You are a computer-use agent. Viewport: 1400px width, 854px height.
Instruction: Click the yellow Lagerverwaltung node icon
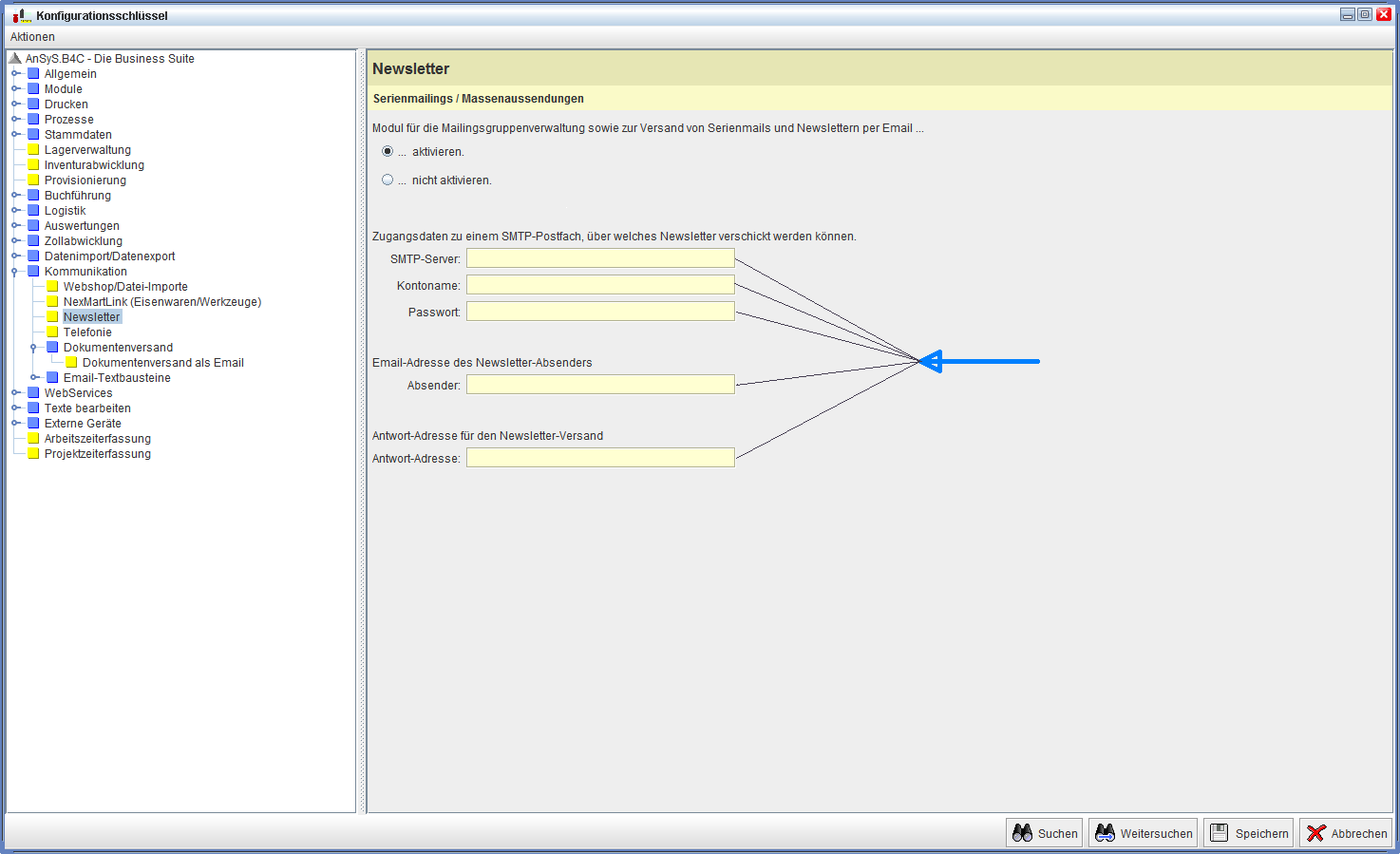(33, 150)
